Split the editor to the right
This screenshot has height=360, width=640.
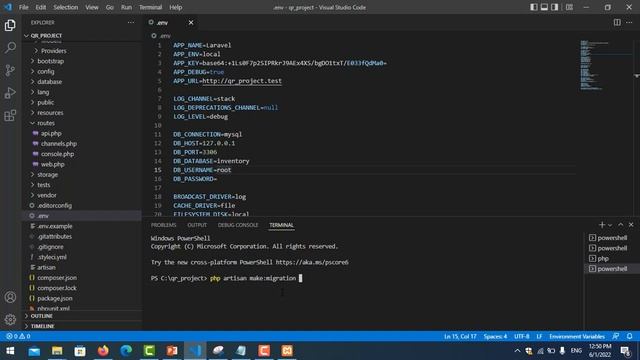pyautogui.click(x=617, y=22)
